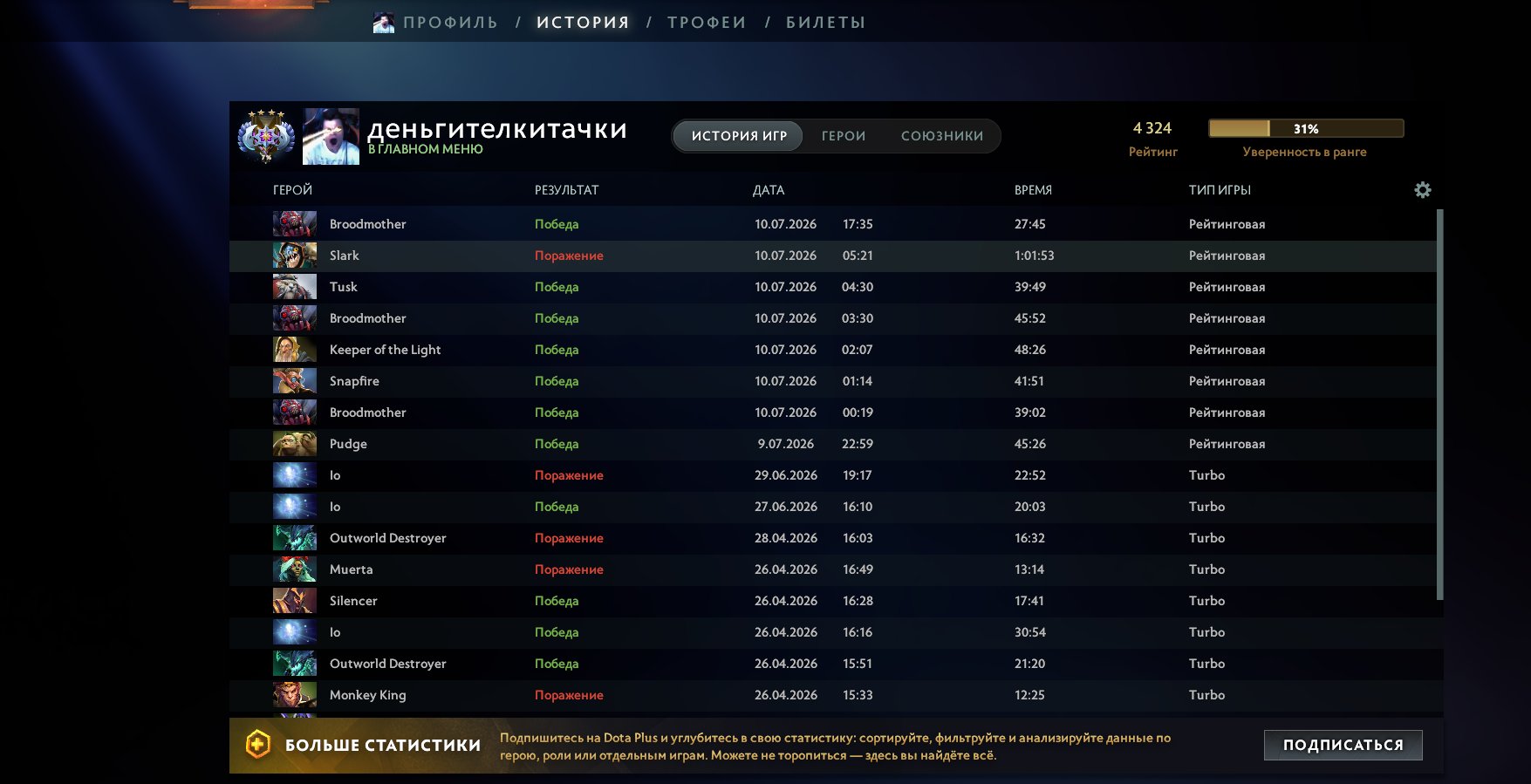Click the Io portrait for the 29.06.2026 match

coord(295,475)
